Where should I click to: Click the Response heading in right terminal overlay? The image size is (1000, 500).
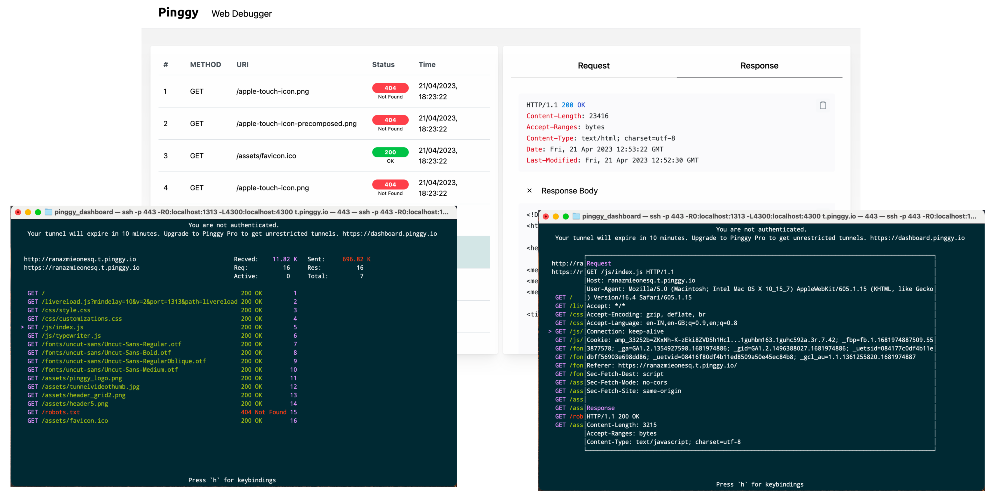pos(600,408)
